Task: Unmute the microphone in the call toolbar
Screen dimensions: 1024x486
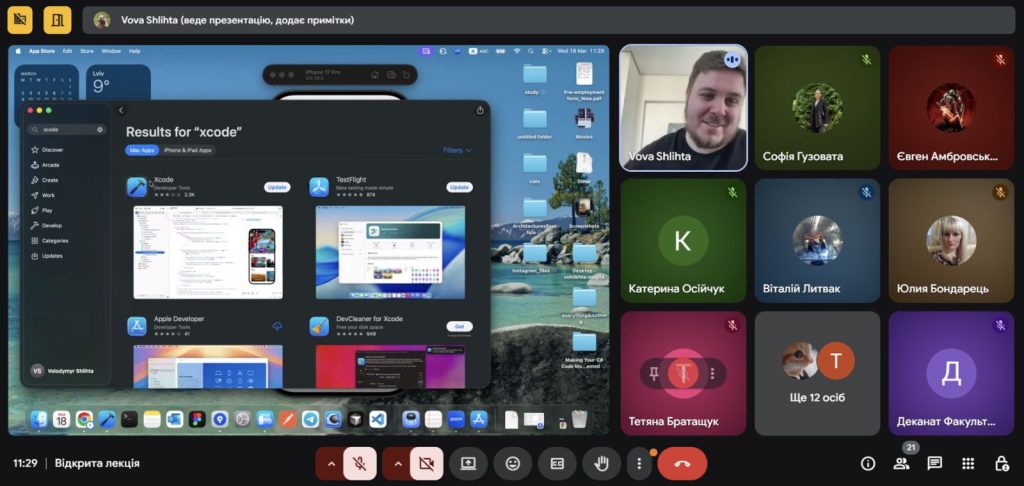Action: [359, 463]
